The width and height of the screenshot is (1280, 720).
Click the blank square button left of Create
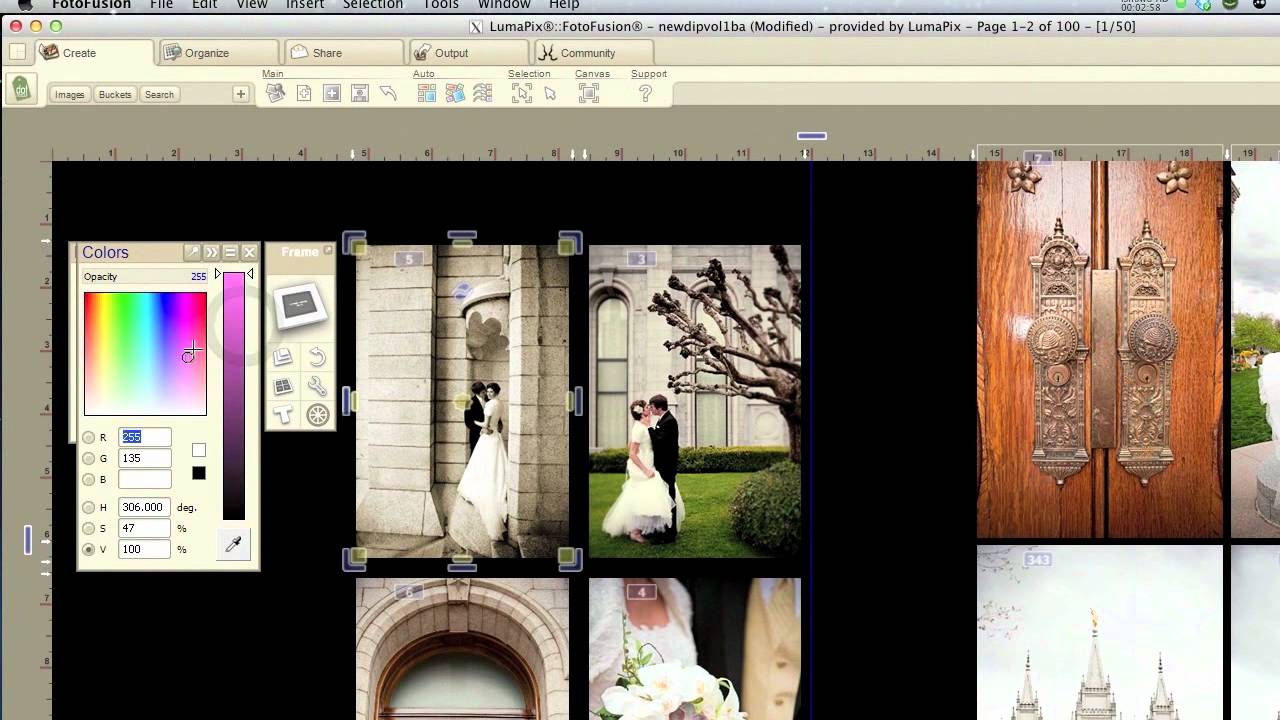[17, 52]
